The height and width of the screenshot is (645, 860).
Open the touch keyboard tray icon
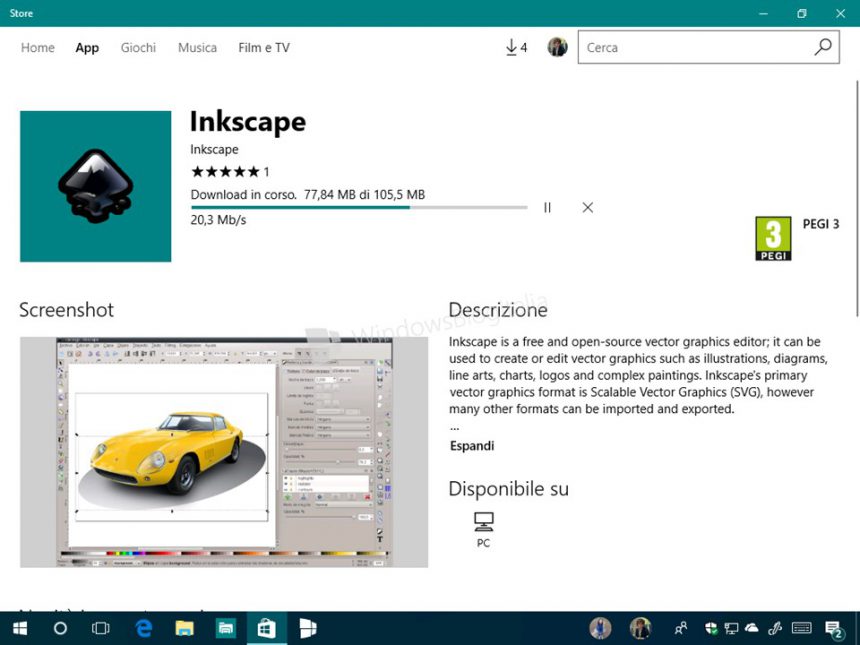(802, 629)
